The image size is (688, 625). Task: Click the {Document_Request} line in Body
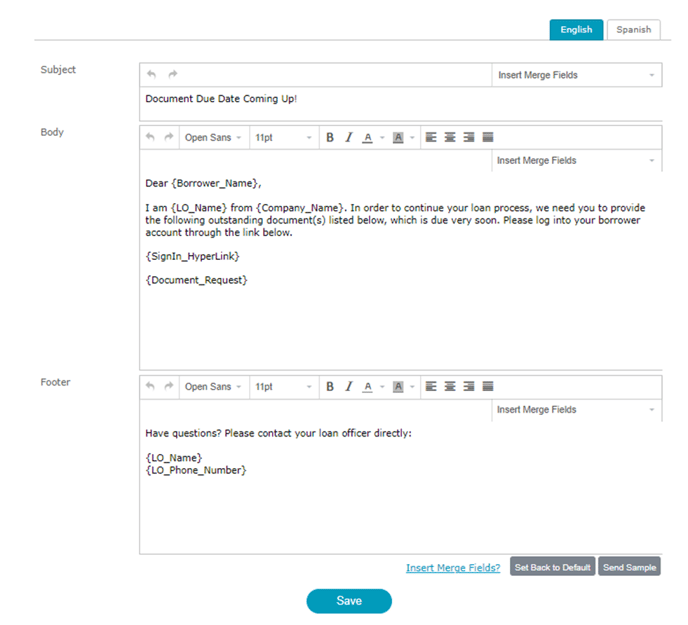(196, 280)
